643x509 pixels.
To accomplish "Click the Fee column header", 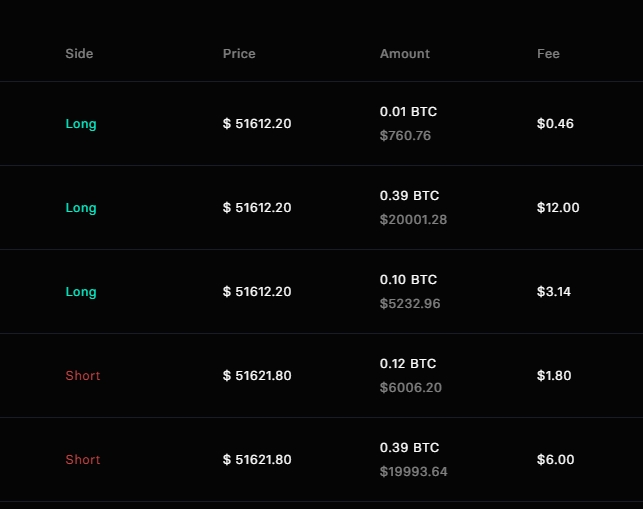I will click(548, 54).
